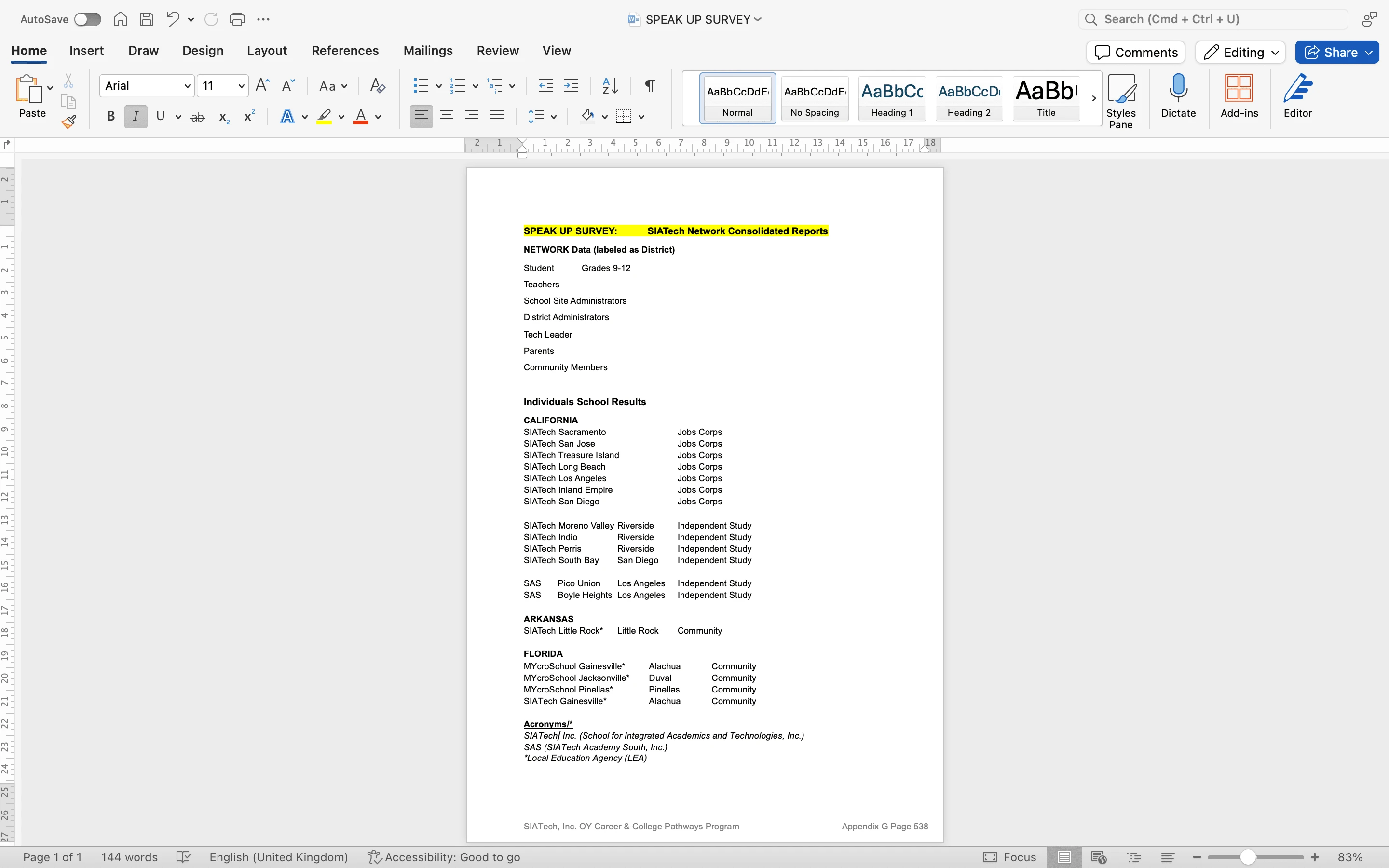
Task: Toggle the AutoSave switch
Action: pos(88,19)
